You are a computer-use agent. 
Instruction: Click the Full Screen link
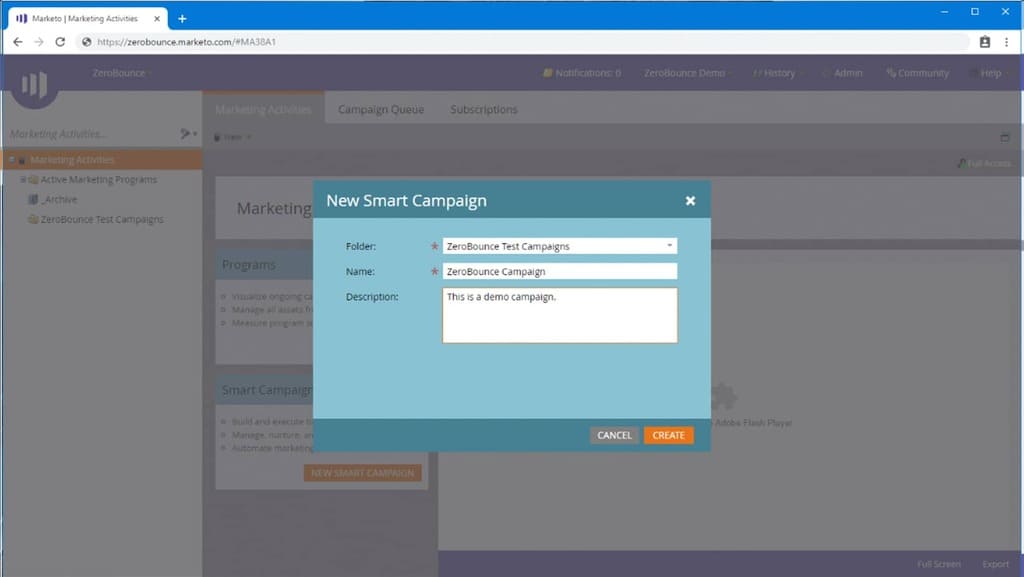pyautogui.click(x=938, y=564)
